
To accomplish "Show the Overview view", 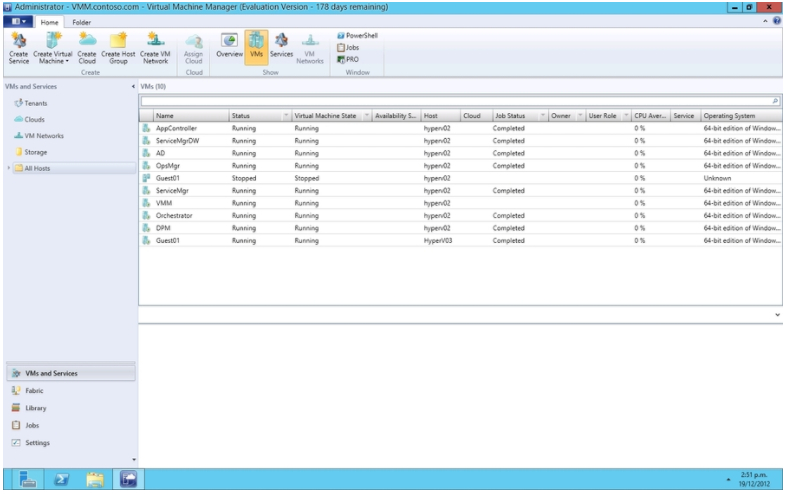I will (x=229, y=45).
